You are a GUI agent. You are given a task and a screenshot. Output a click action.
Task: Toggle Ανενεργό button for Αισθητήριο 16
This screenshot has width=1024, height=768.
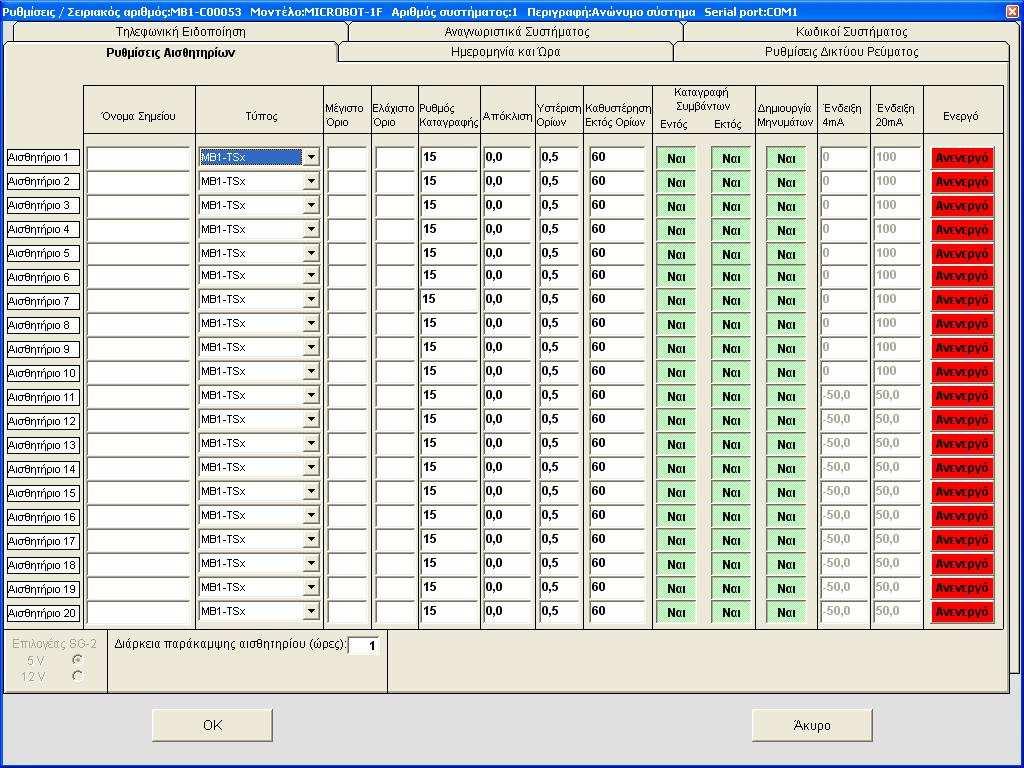pos(962,516)
